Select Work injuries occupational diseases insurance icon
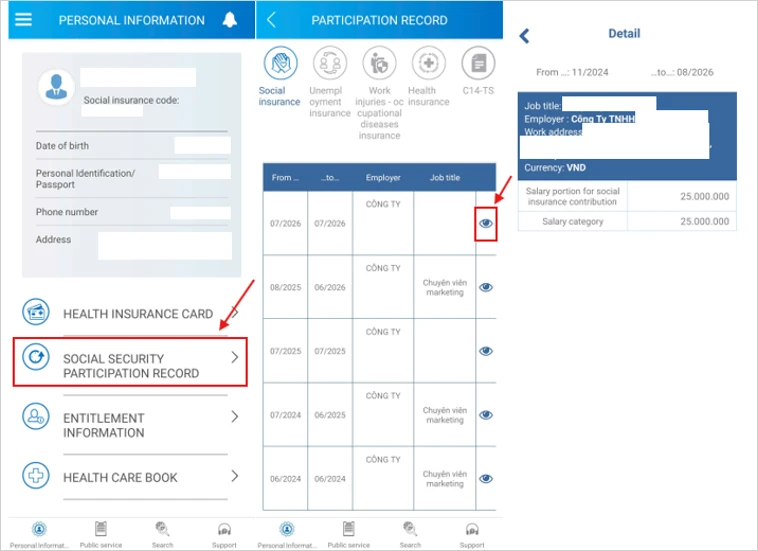Viewport: 758px width, 551px height. [x=379, y=63]
